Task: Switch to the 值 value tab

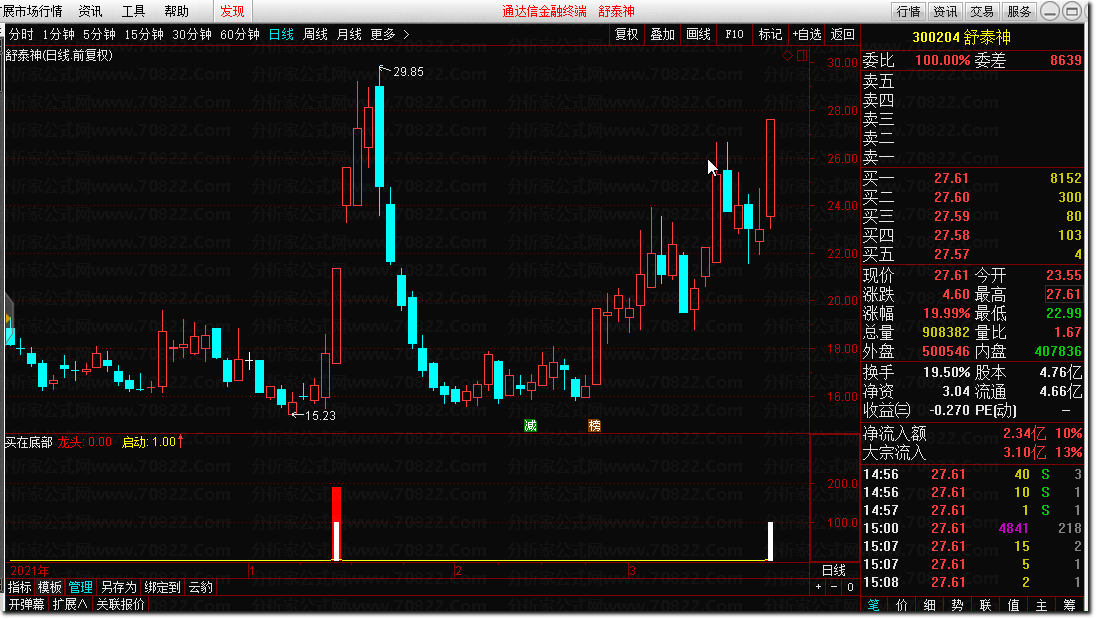Action: [1014, 605]
